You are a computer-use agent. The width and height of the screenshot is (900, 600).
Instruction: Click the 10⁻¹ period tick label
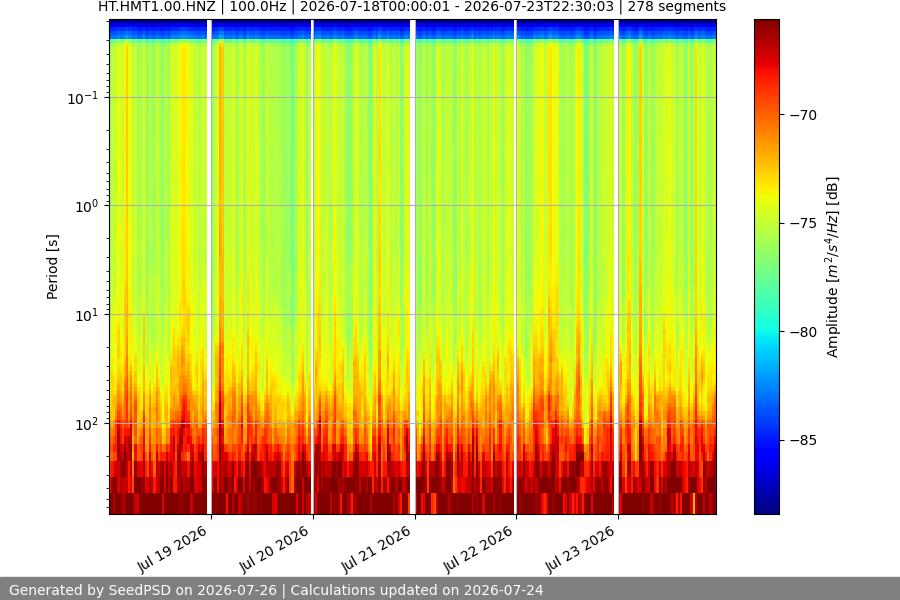click(x=83, y=98)
